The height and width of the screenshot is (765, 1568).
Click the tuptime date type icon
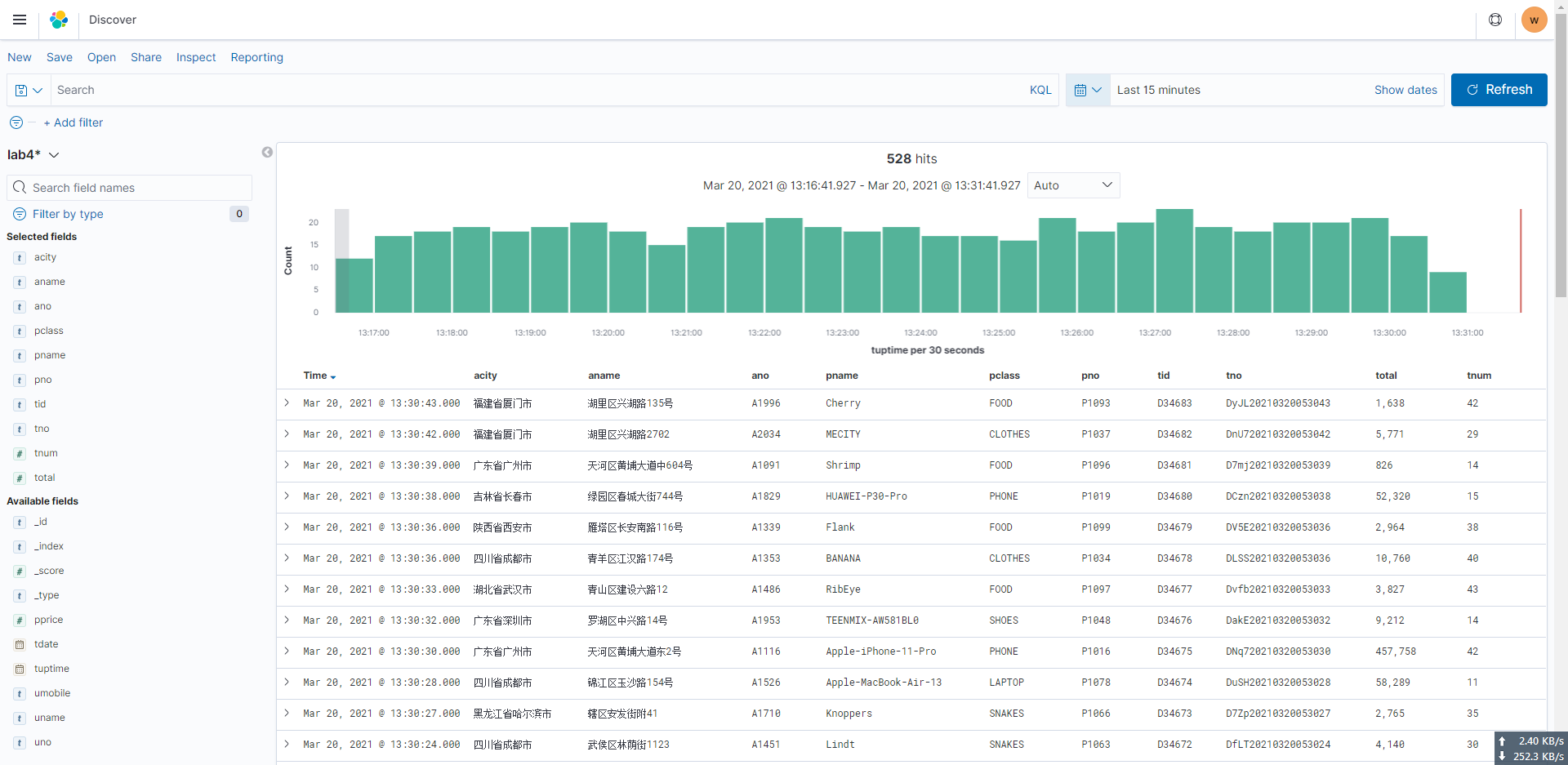[x=20, y=669]
